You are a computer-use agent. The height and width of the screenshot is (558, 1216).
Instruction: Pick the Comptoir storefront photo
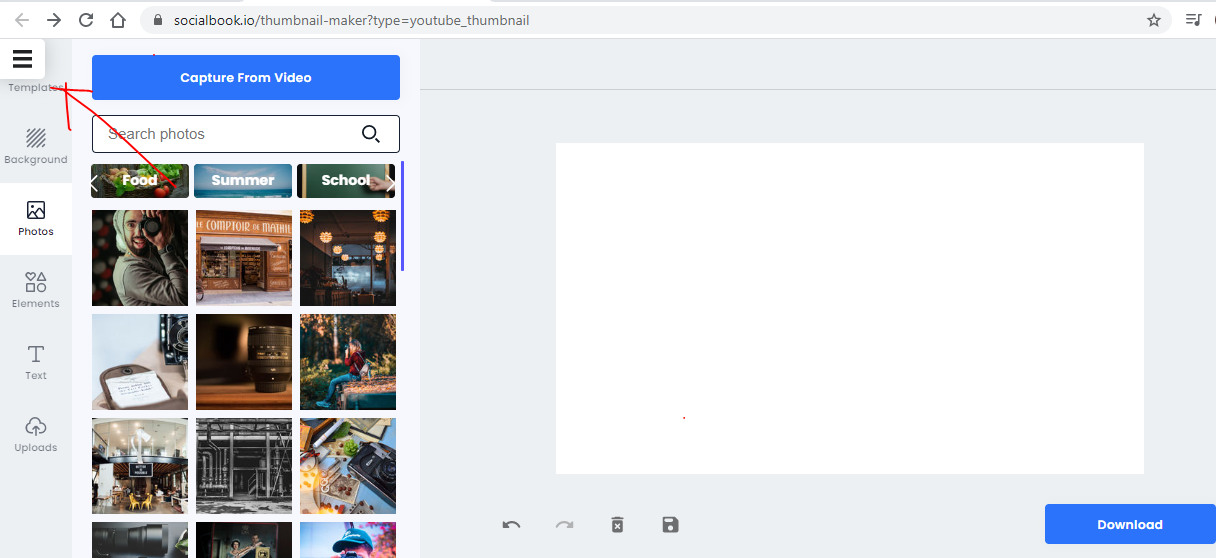pos(244,258)
